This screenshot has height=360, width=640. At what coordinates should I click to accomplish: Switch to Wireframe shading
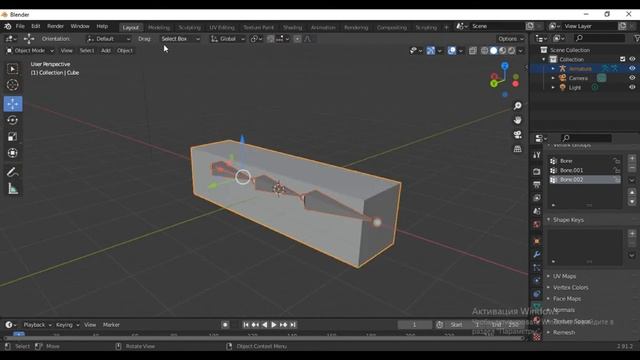click(484, 51)
